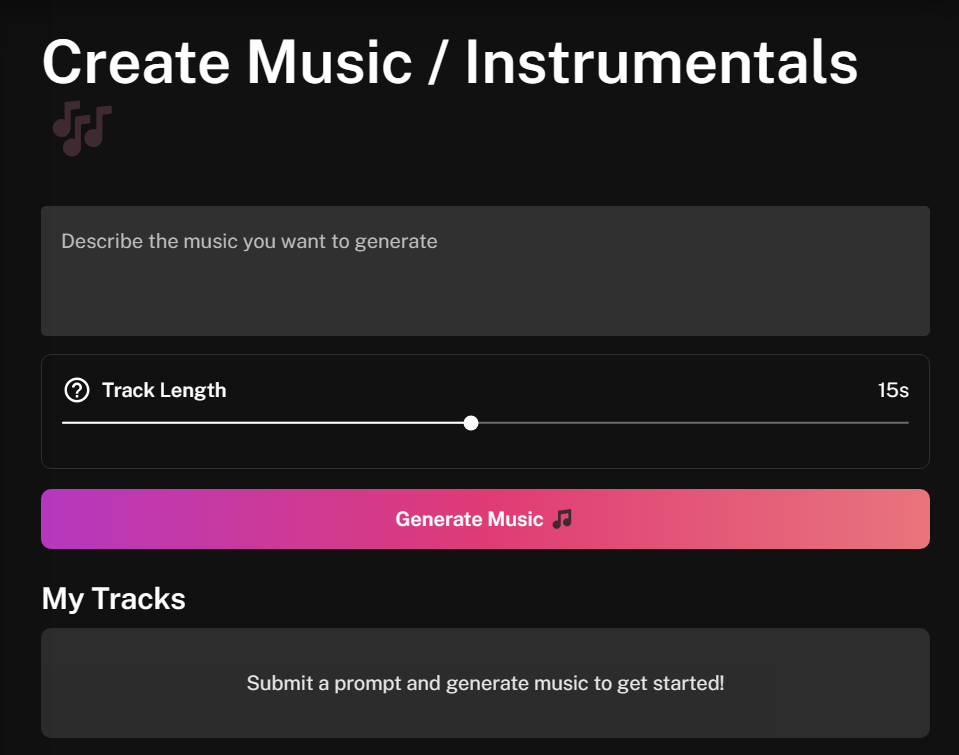Click the 'Create Music' words in the title
The height and width of the screenshot is (755, 959).
coord(227,62)
